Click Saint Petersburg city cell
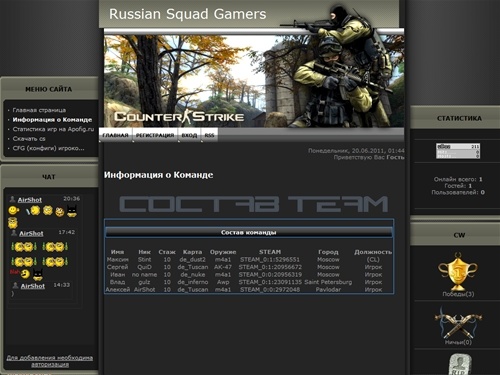500x375 pixels. tap(328, 282)
